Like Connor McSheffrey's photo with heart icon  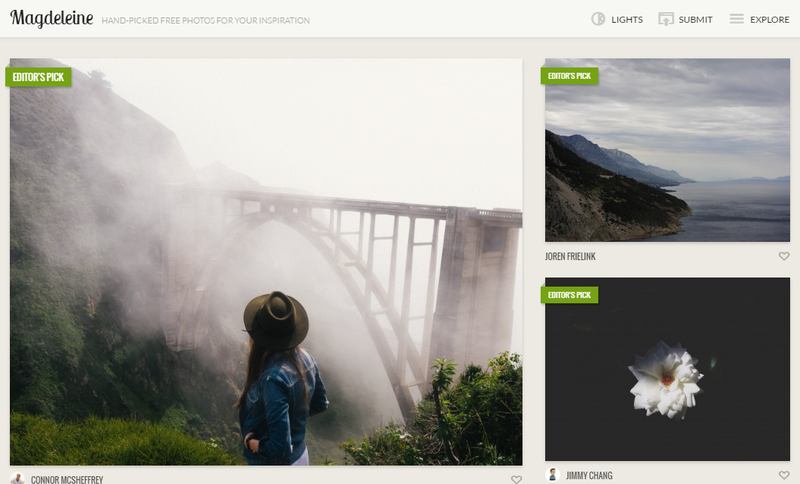tap(516, 479)
